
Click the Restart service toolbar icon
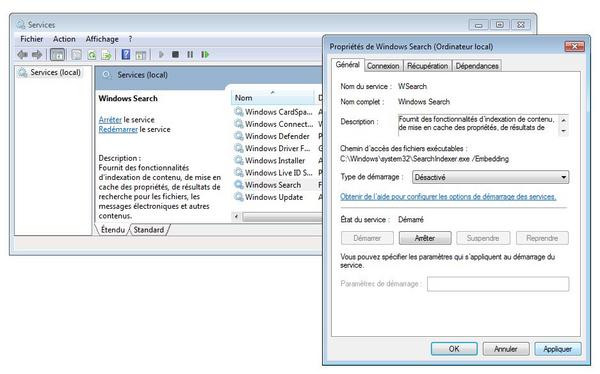pos(205,55)
